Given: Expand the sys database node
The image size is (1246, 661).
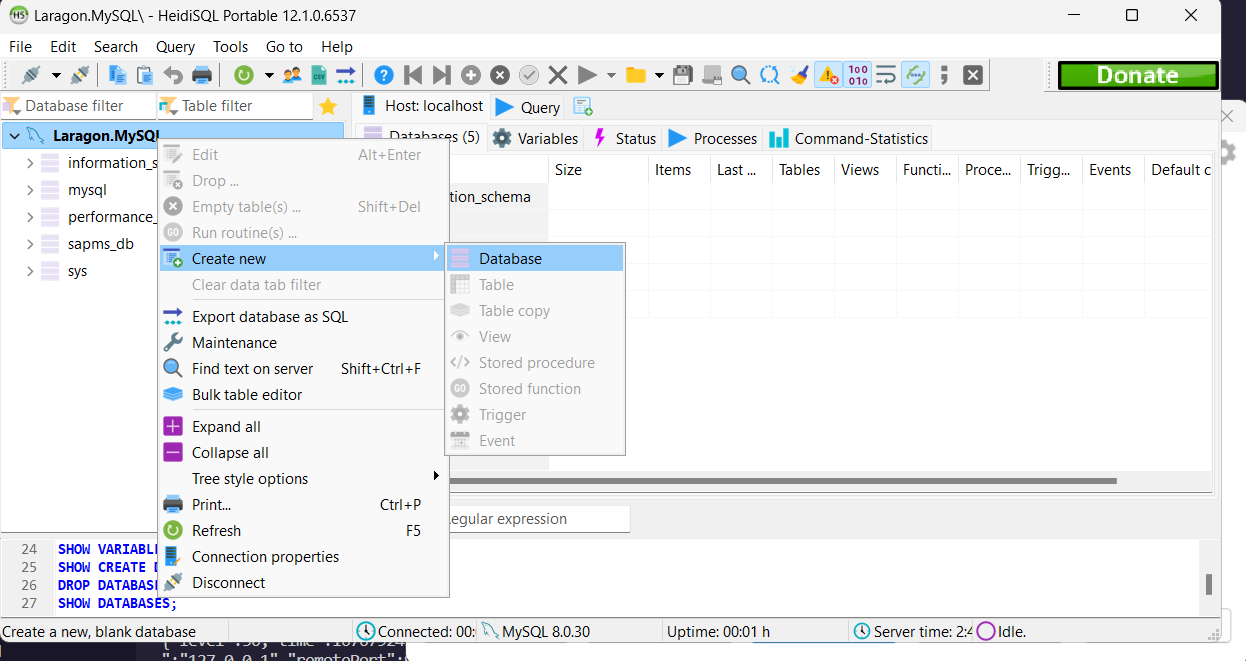Looking at the screenshot, I should tap(29, 271).
